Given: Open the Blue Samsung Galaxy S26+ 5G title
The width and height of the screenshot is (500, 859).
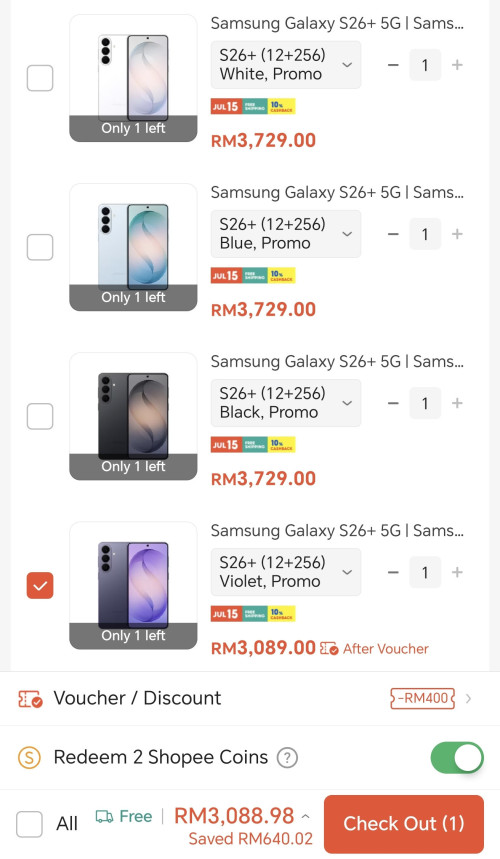Looking at the screenshot, I should 337,193.
